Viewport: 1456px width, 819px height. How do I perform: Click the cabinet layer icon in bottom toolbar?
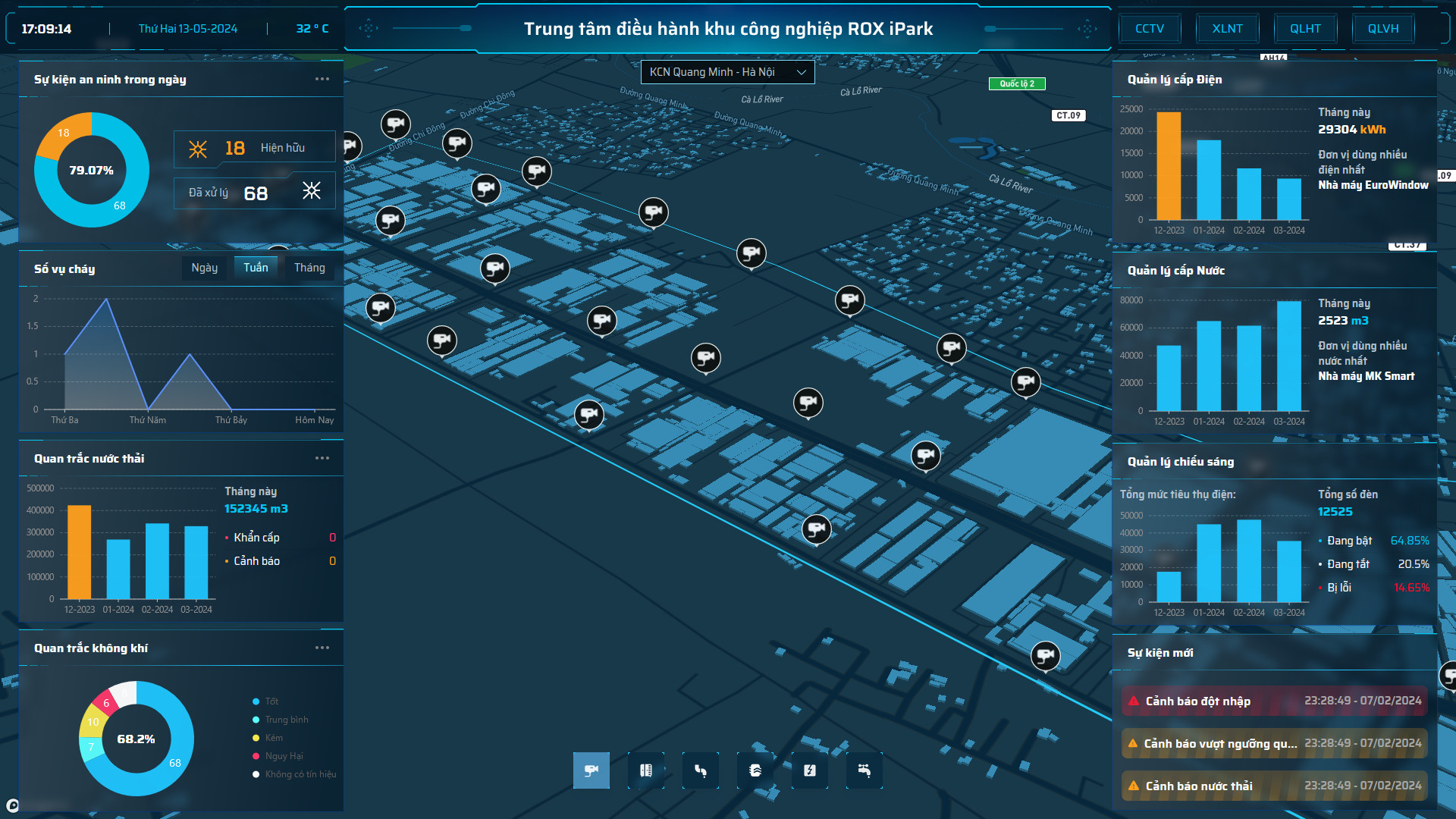pyautogui.click(x=646, y=770)
